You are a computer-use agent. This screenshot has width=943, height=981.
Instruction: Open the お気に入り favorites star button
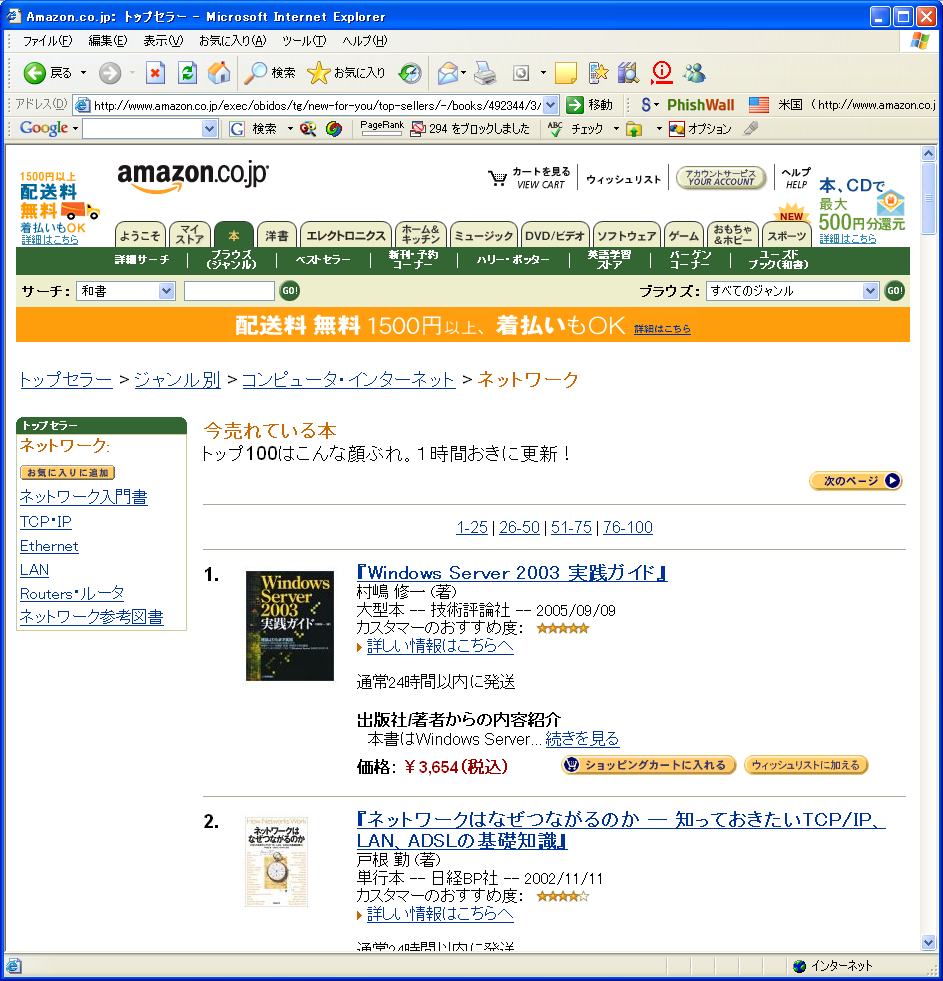coord(346,73)
